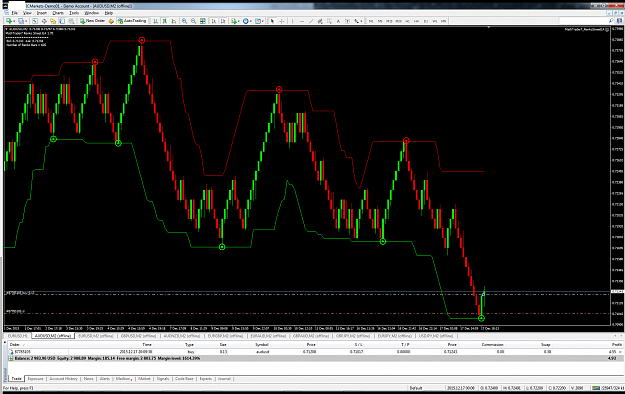Open the Indicators list icon

pos(234,21)
